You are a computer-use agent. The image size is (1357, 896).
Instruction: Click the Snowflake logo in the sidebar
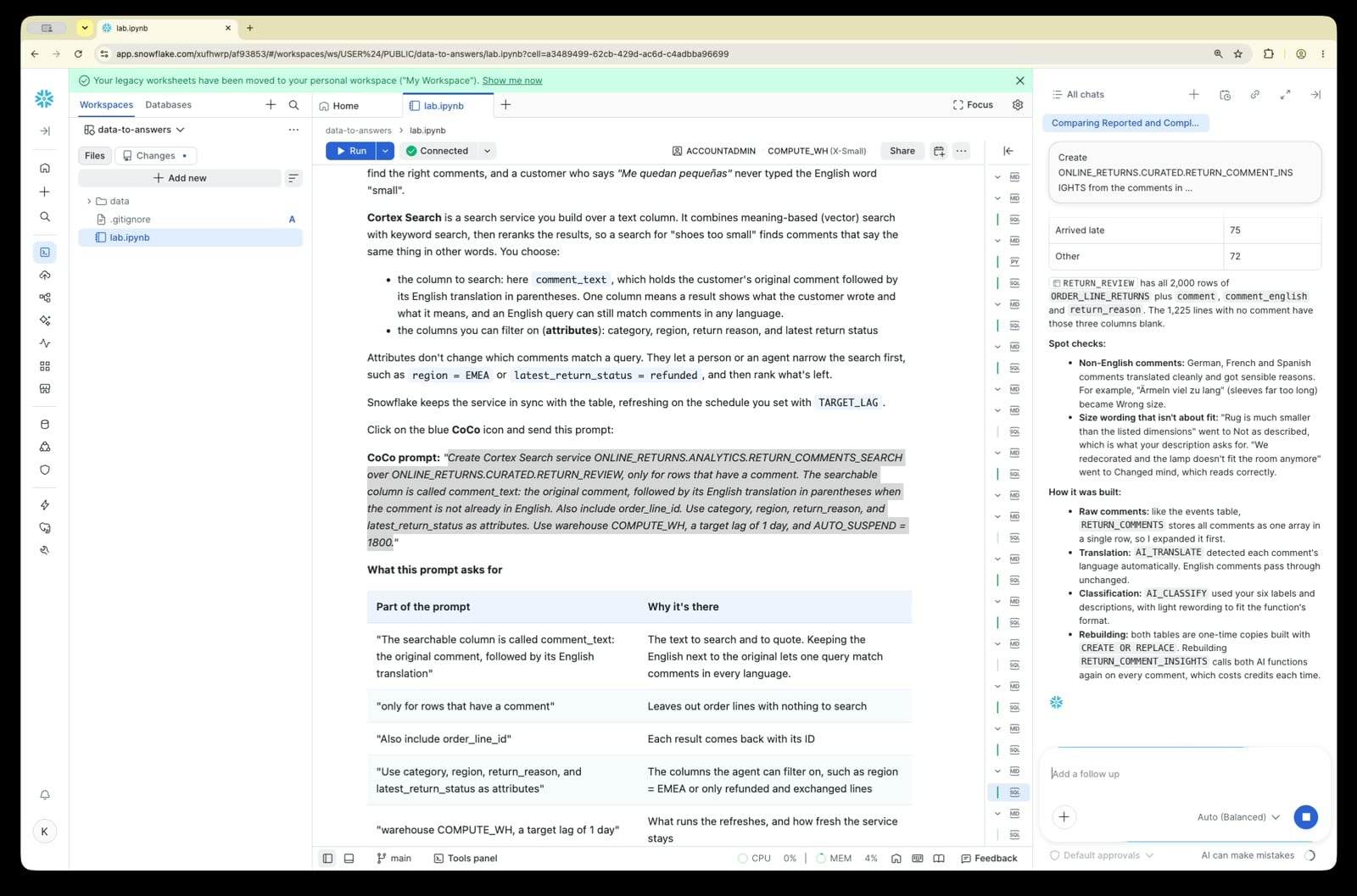click(x=44, y=99)
